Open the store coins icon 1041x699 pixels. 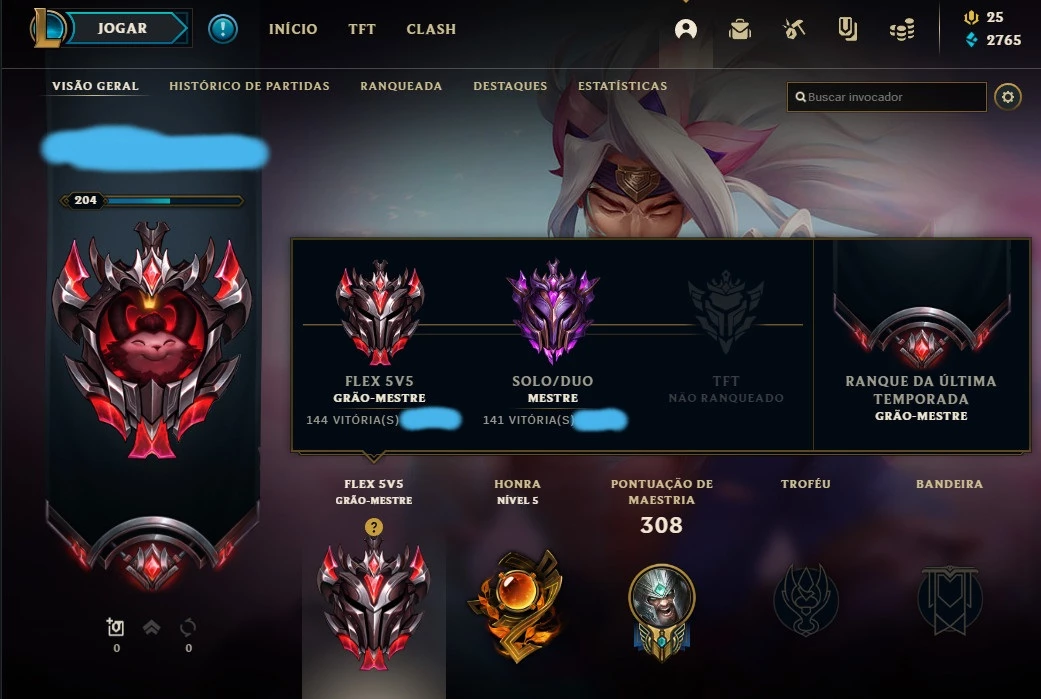tap(902, 29)
